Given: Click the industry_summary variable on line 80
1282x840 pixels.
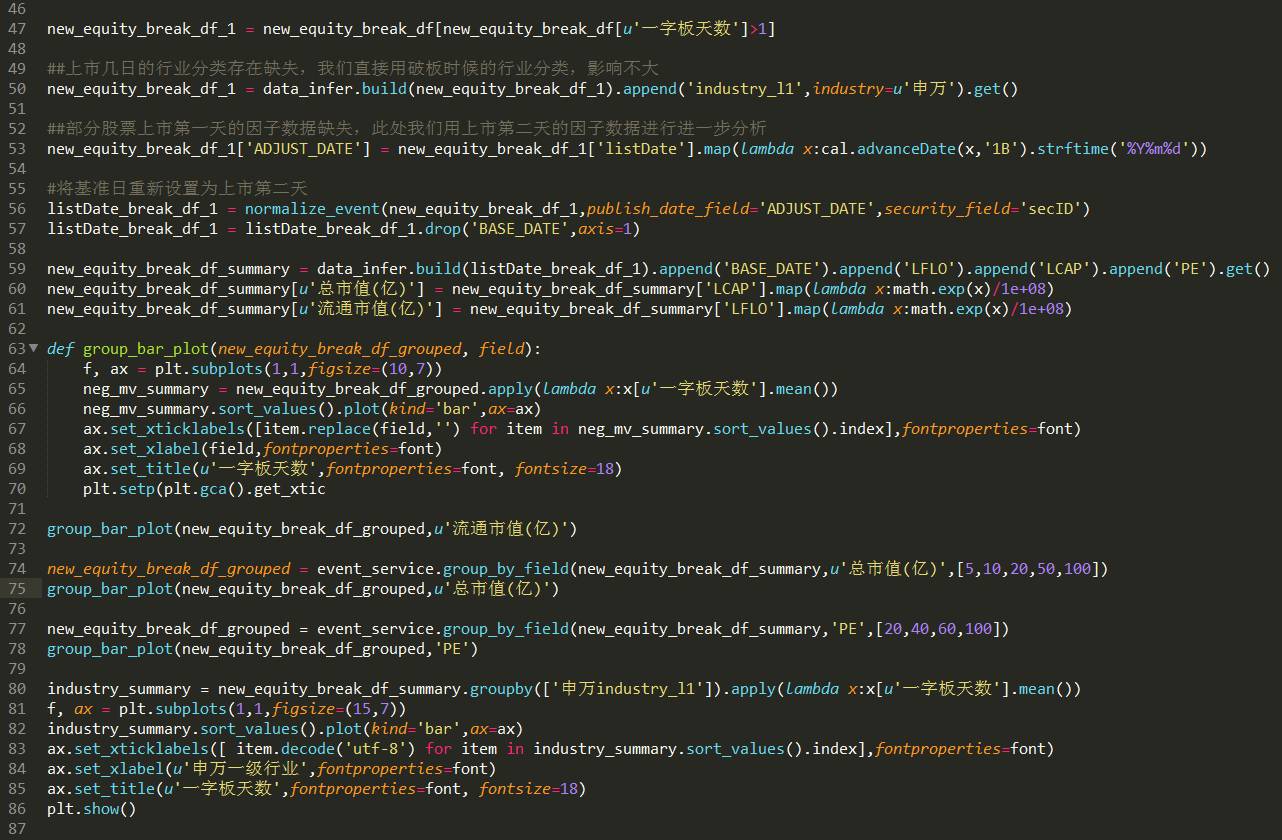Looking at the screenshot, I should (118, 689).
